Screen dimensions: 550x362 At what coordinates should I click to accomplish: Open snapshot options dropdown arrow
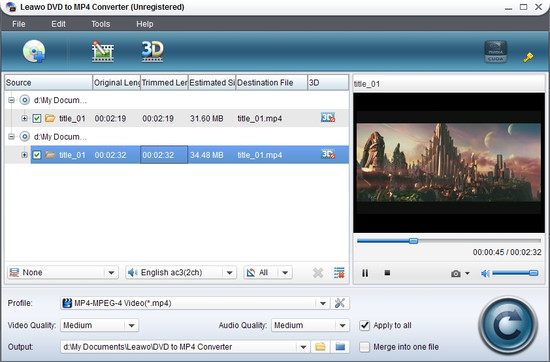(x=467, y=273)
